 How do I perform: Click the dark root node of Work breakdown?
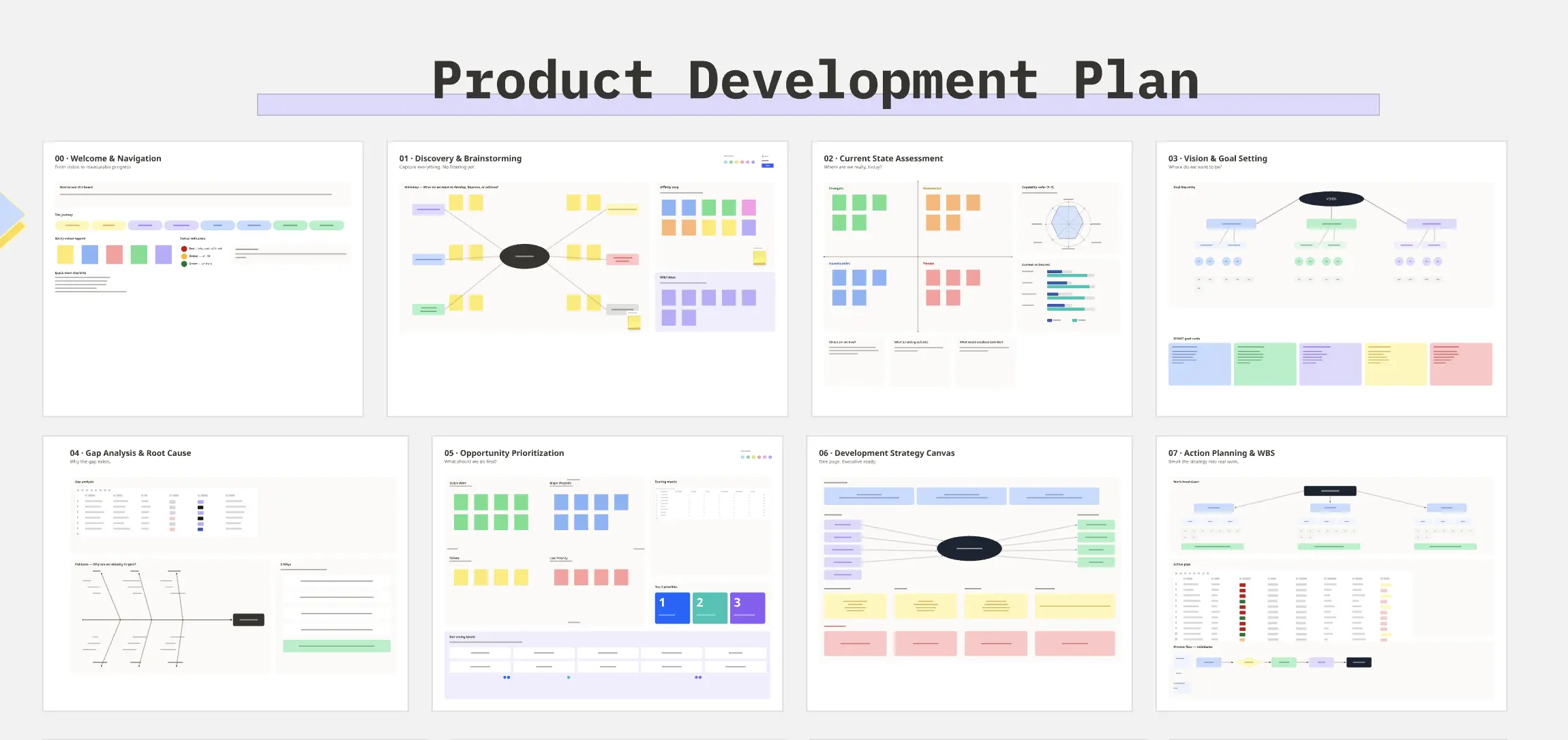click(1330, 491)
